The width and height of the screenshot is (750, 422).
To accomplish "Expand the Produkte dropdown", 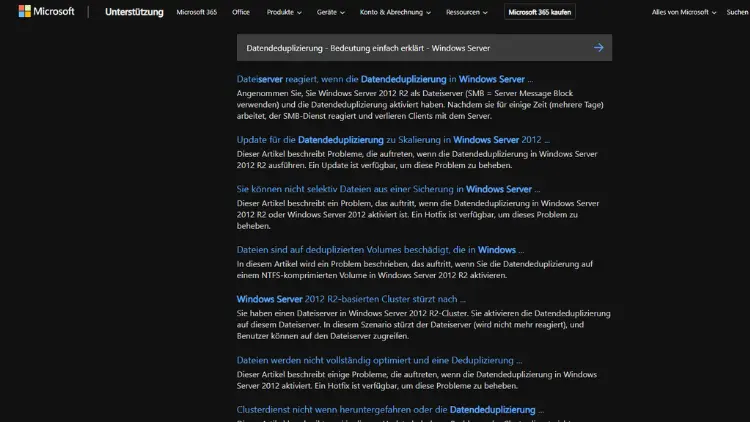I will tap(284, 12).
